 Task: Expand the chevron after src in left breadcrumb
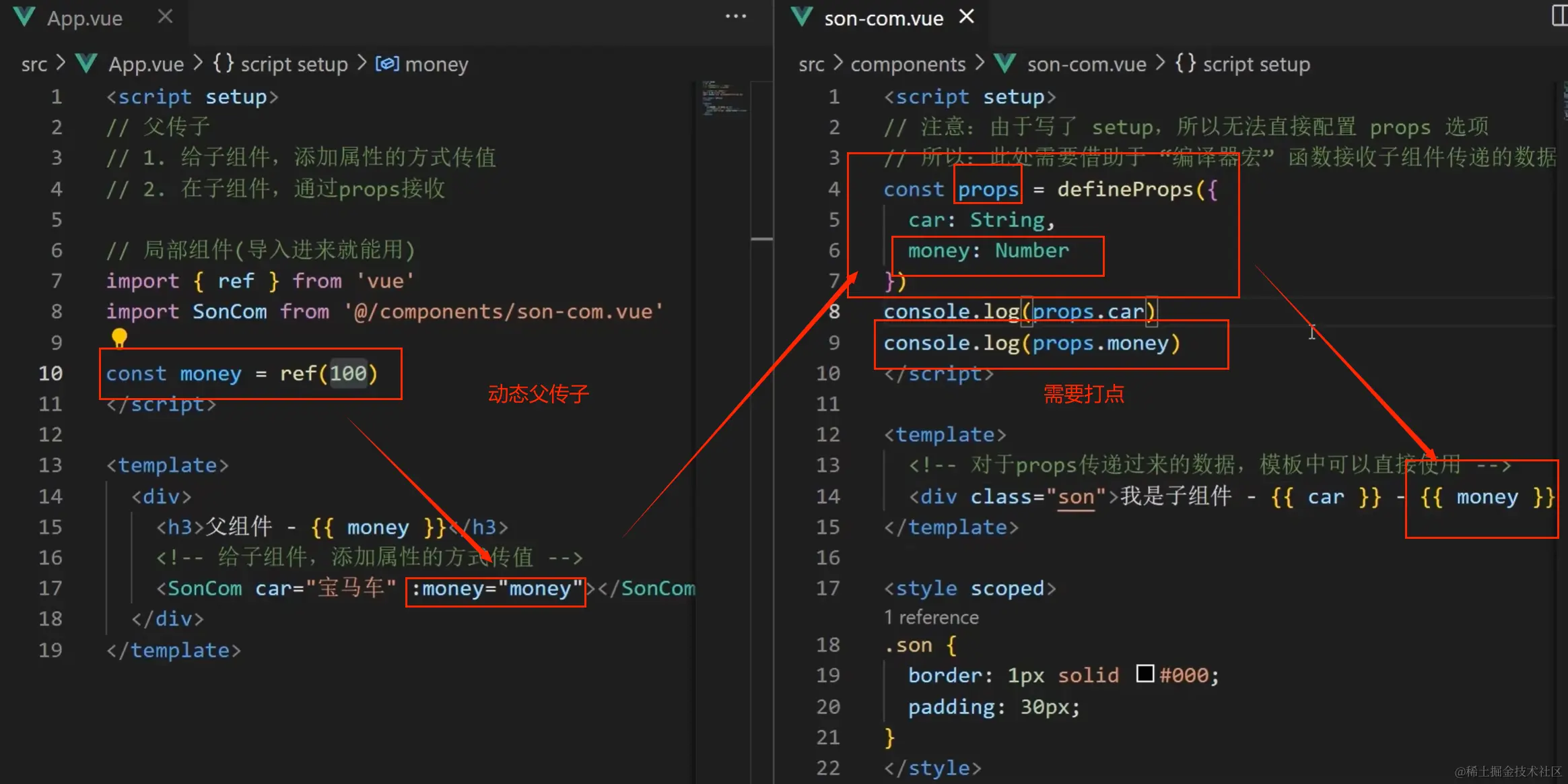coord(61,63)
